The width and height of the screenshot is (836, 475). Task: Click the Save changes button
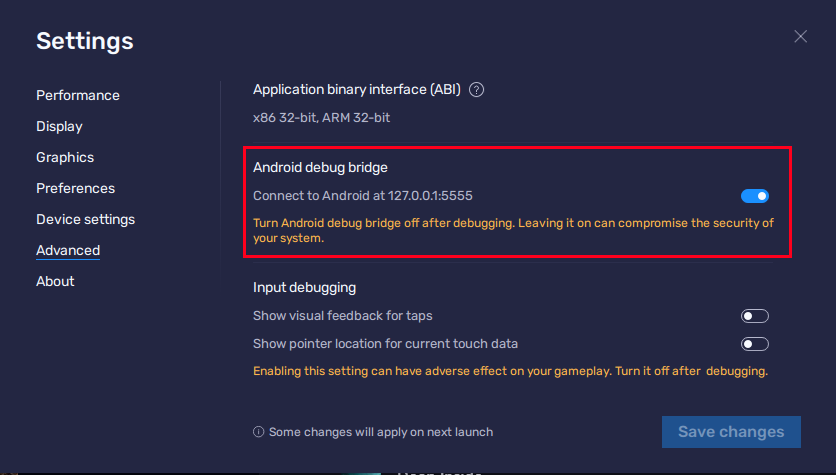[x=731, y=432]
